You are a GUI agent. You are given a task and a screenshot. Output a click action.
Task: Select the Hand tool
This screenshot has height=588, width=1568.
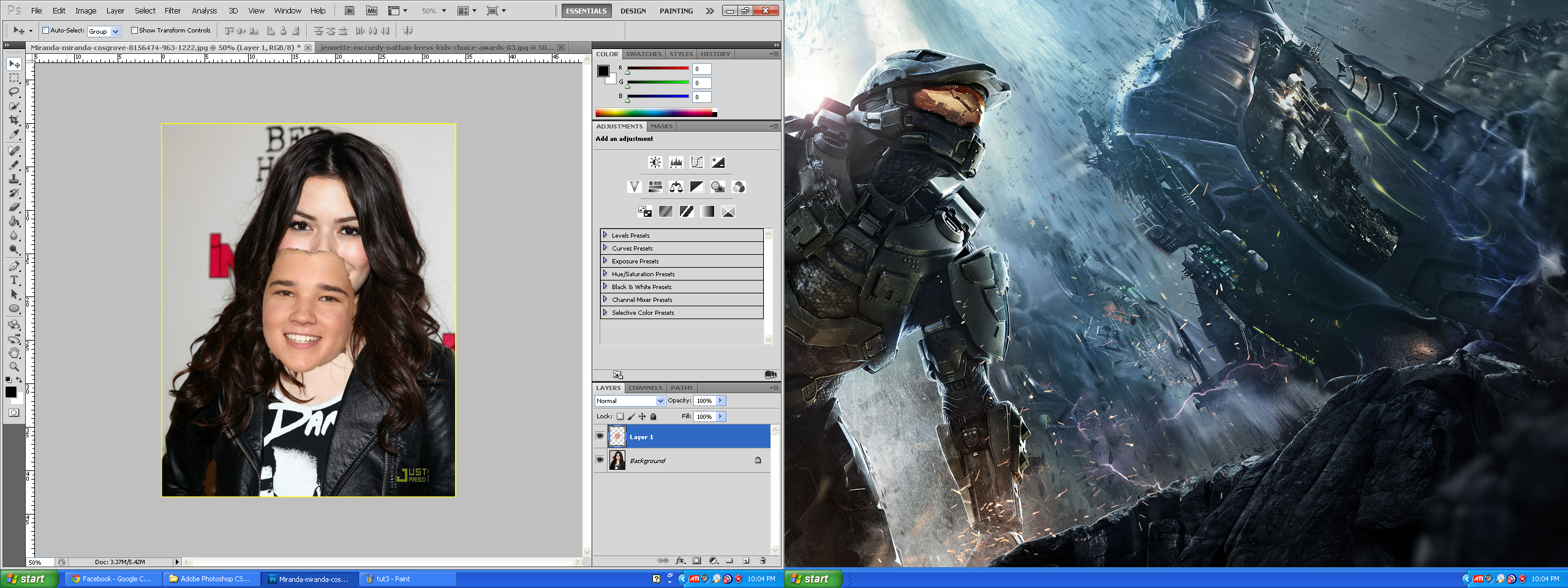pyautogui.click(x=14, y=353)
